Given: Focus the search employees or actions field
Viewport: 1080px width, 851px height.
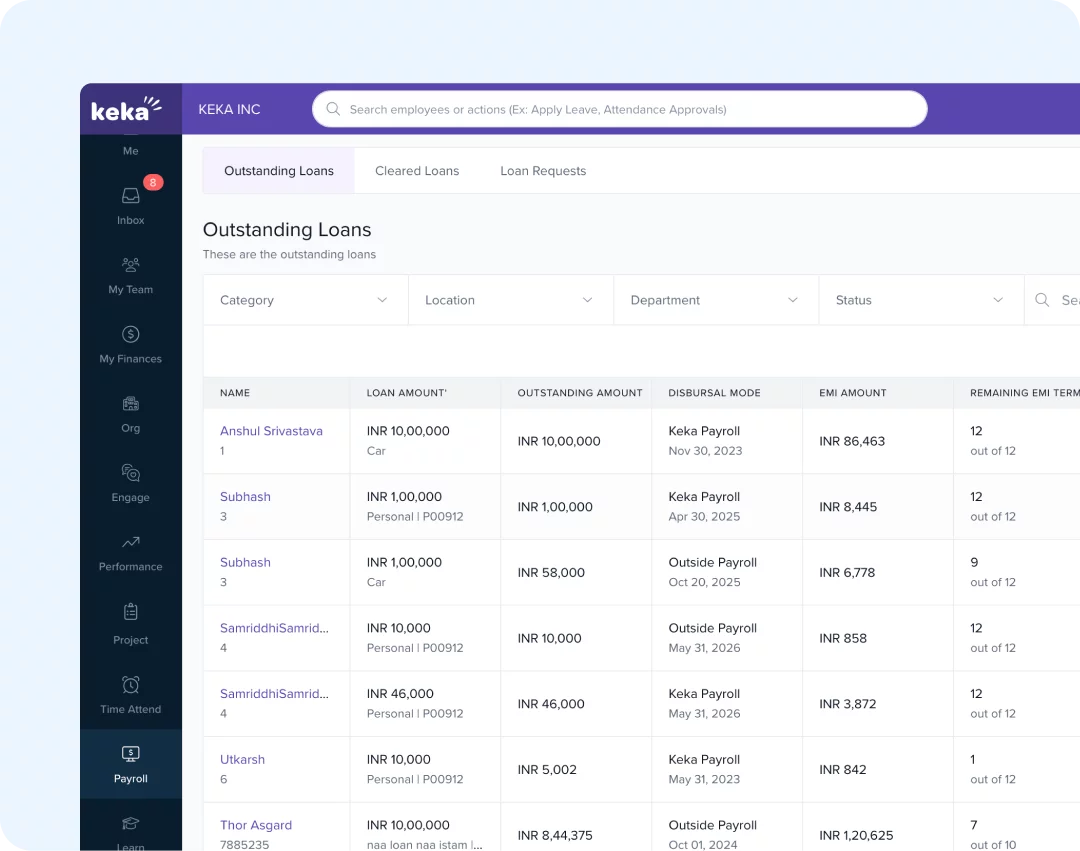Looking at the screenshot, I should 620,109.
